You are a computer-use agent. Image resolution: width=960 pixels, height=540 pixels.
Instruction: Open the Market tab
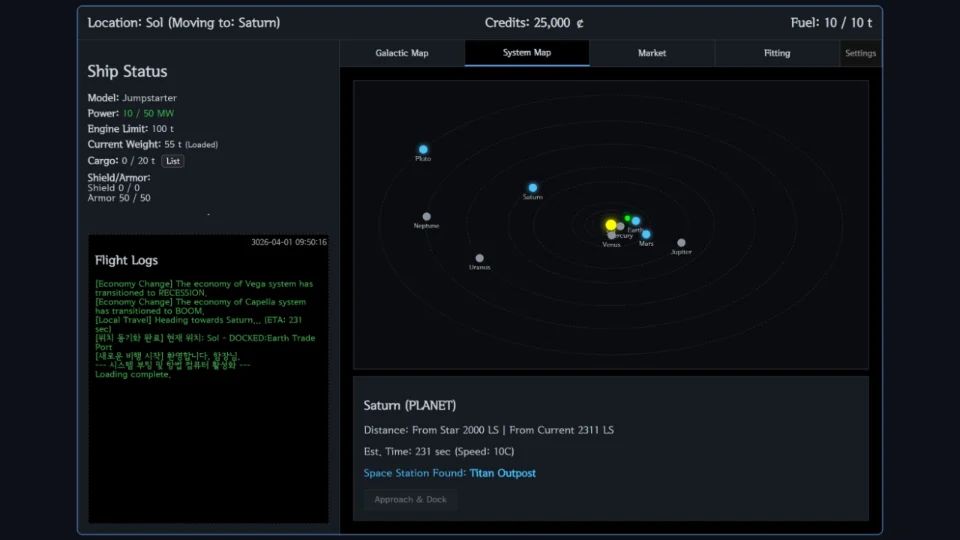coord(652,53)
